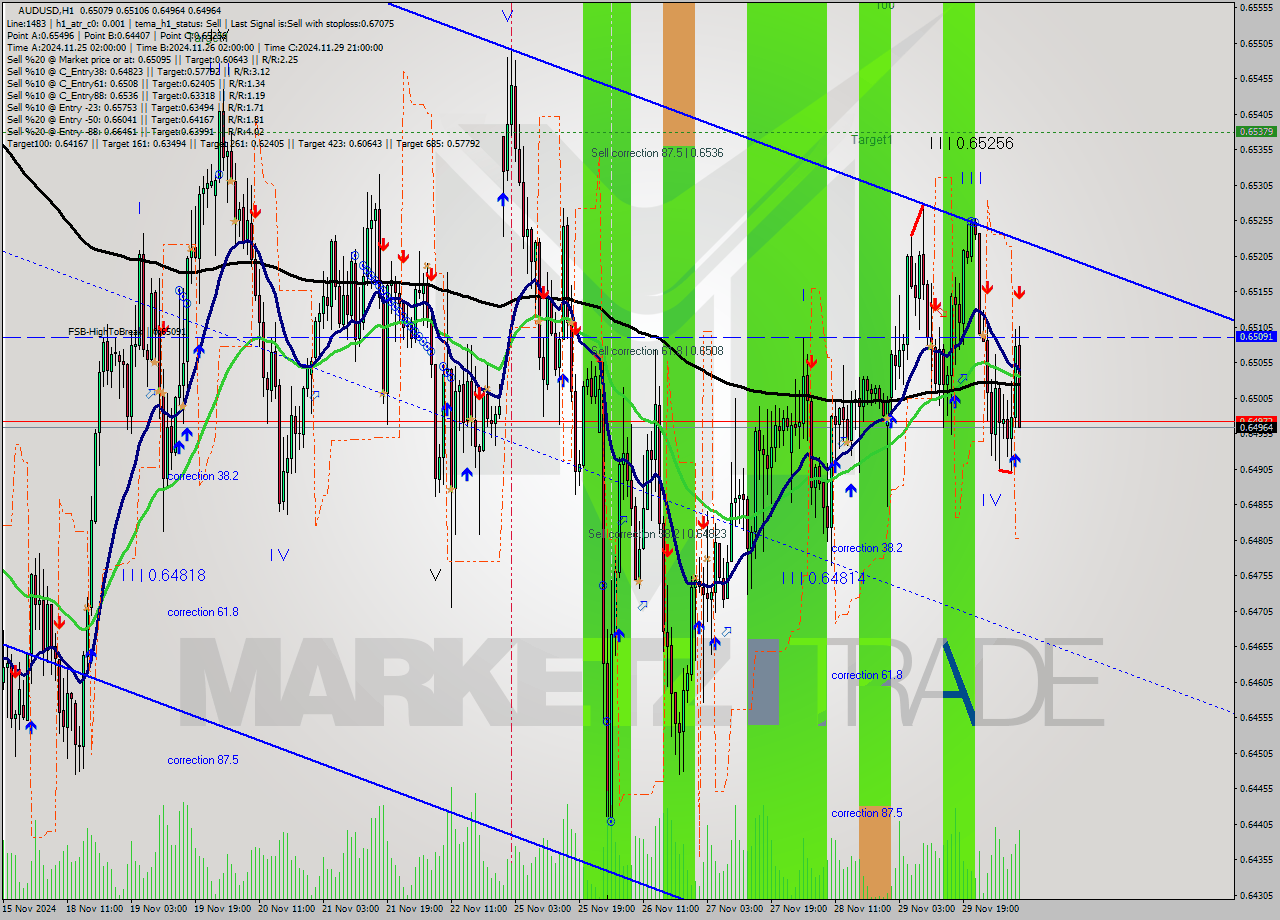Click the '25 Nov 19:00' time axis label
The image size is (1280, 920).
pyautogui.click(x=606, y=910)
